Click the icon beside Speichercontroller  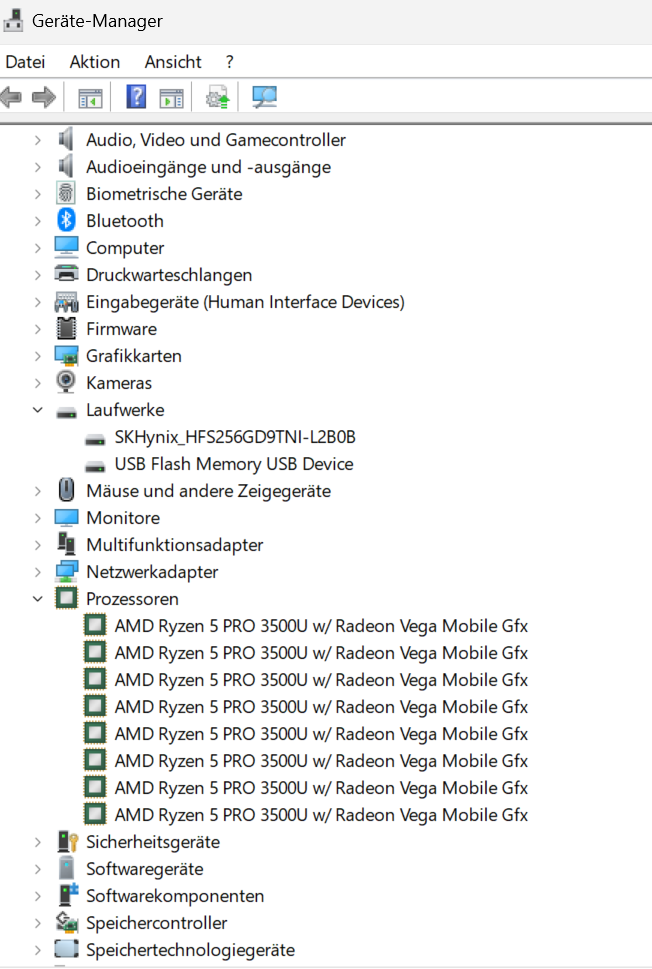coord(67,922)
